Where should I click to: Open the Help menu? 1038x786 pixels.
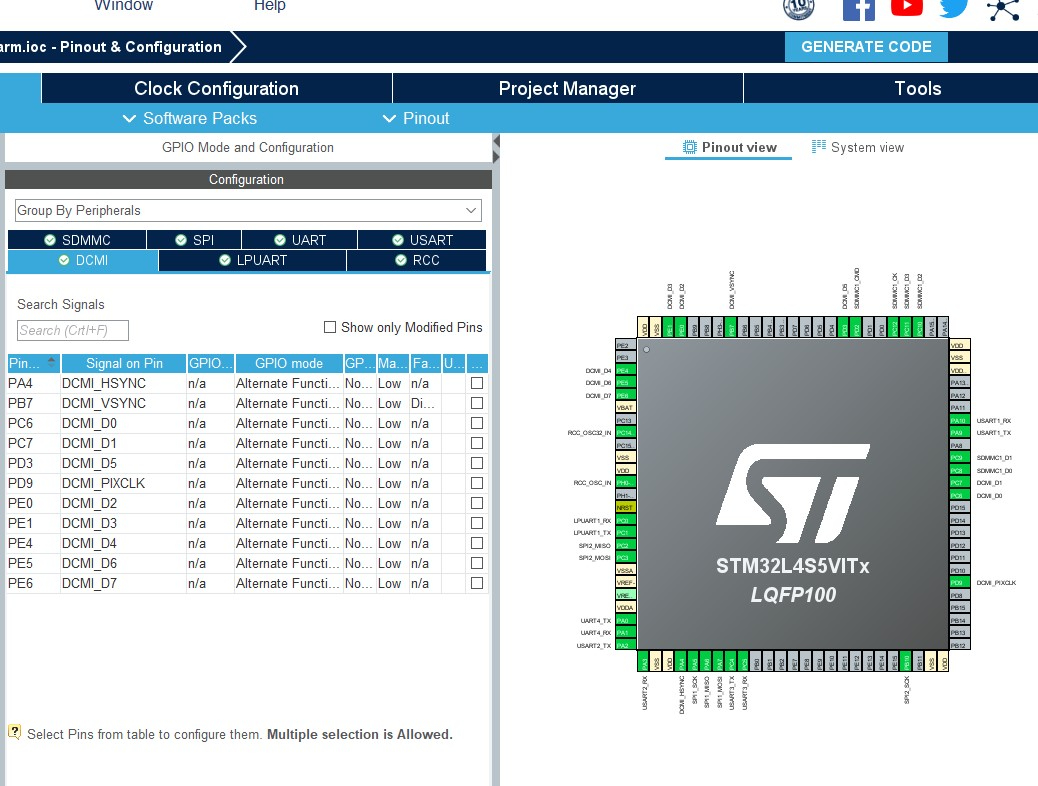[269, 6]
